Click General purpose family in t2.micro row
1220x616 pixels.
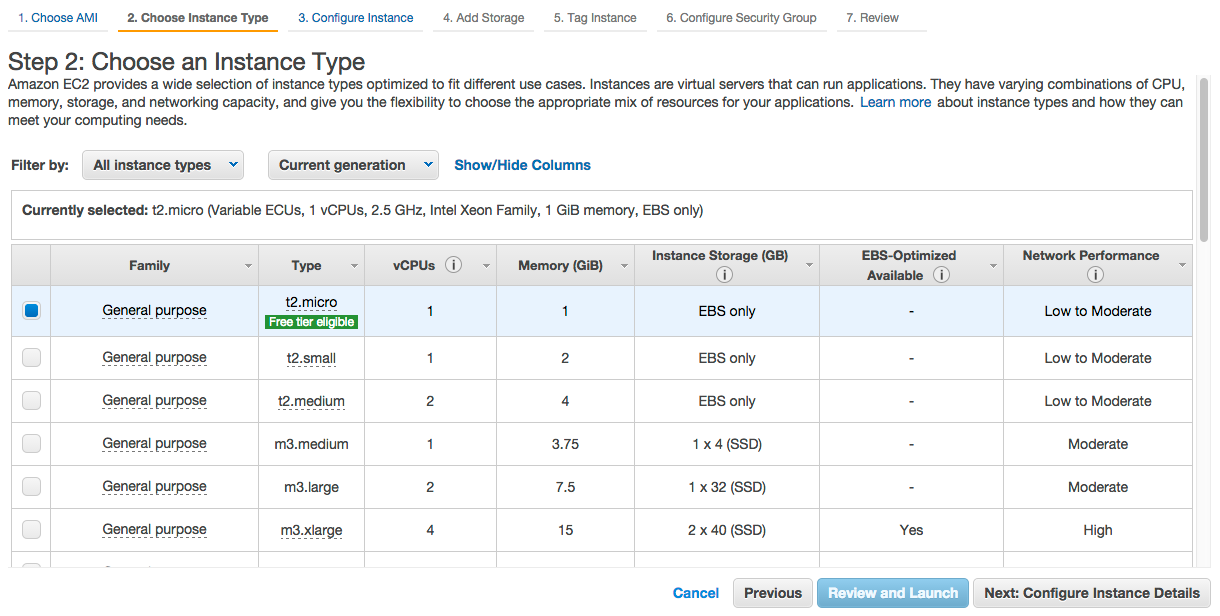[x=154, y=311]
